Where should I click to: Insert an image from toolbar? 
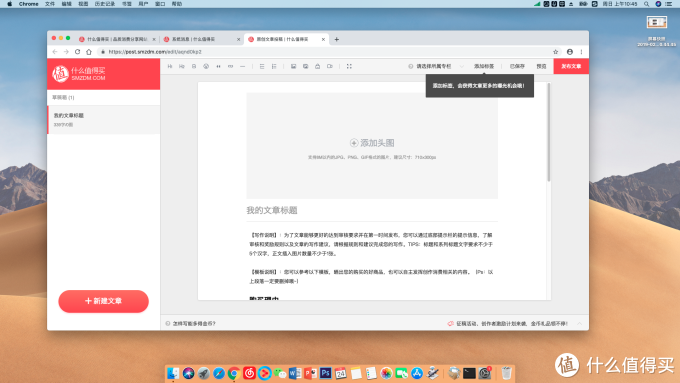pyautogui.click(x=293, y=66)
